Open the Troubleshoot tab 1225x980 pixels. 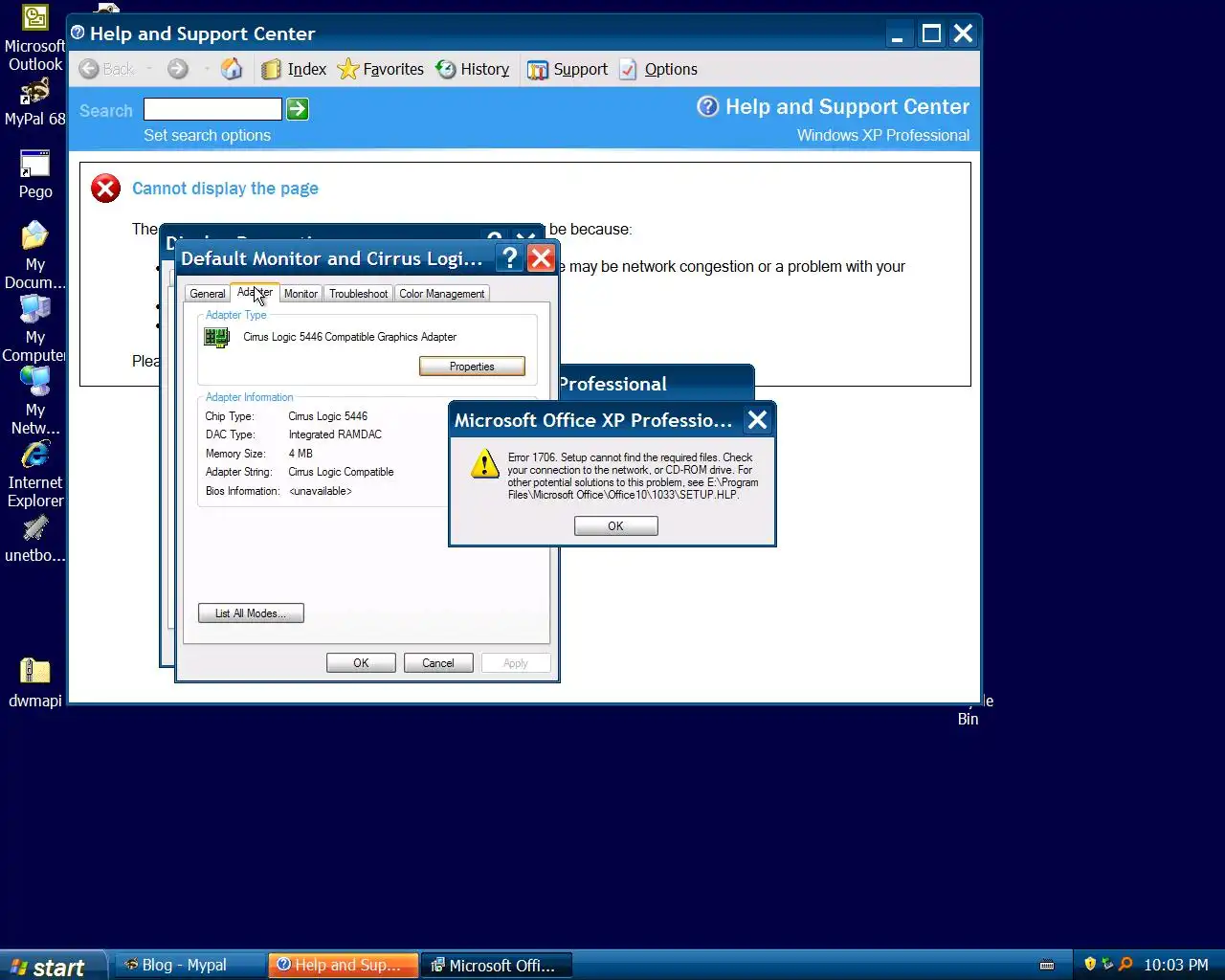359,294
